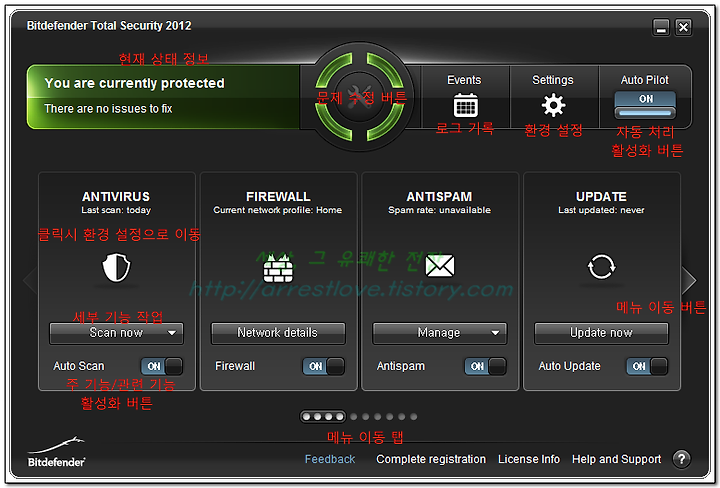Screen dimensions: 720x488
Task: Close the Bitdefender window
Action: 683,28
